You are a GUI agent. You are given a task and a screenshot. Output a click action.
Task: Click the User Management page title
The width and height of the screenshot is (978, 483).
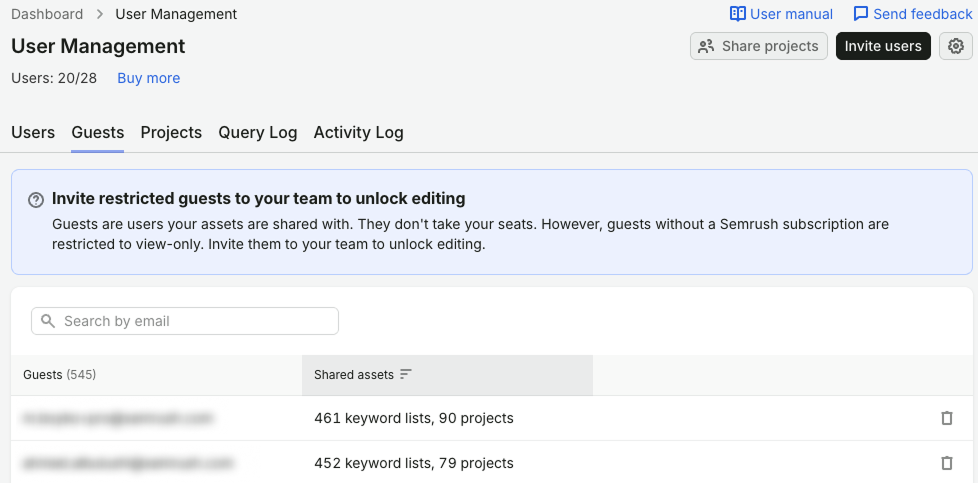click(x=98, y=46)
